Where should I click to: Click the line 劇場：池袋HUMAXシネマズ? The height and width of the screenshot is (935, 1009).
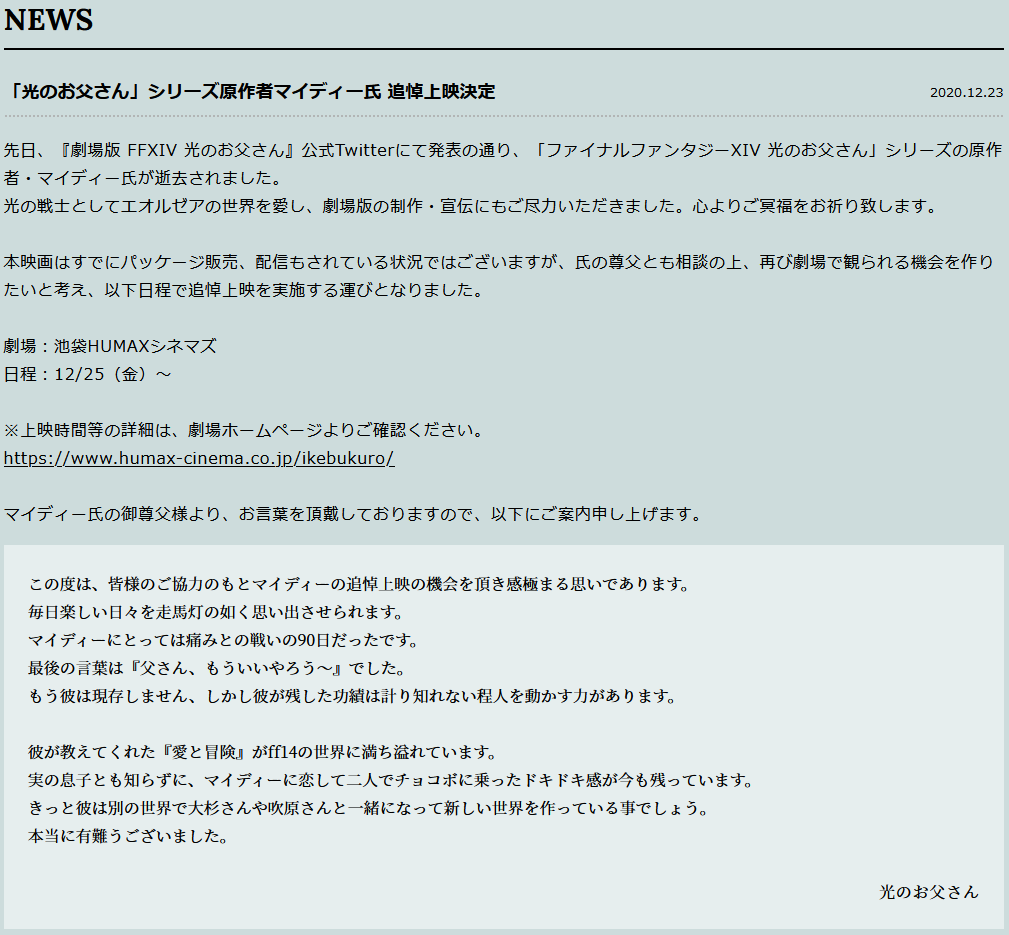tap(110, 346)
